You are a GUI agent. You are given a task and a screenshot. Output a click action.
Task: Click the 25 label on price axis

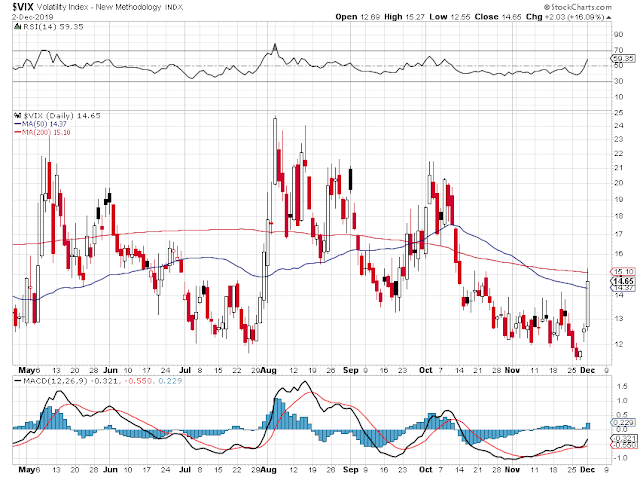(x=618, y=113)
